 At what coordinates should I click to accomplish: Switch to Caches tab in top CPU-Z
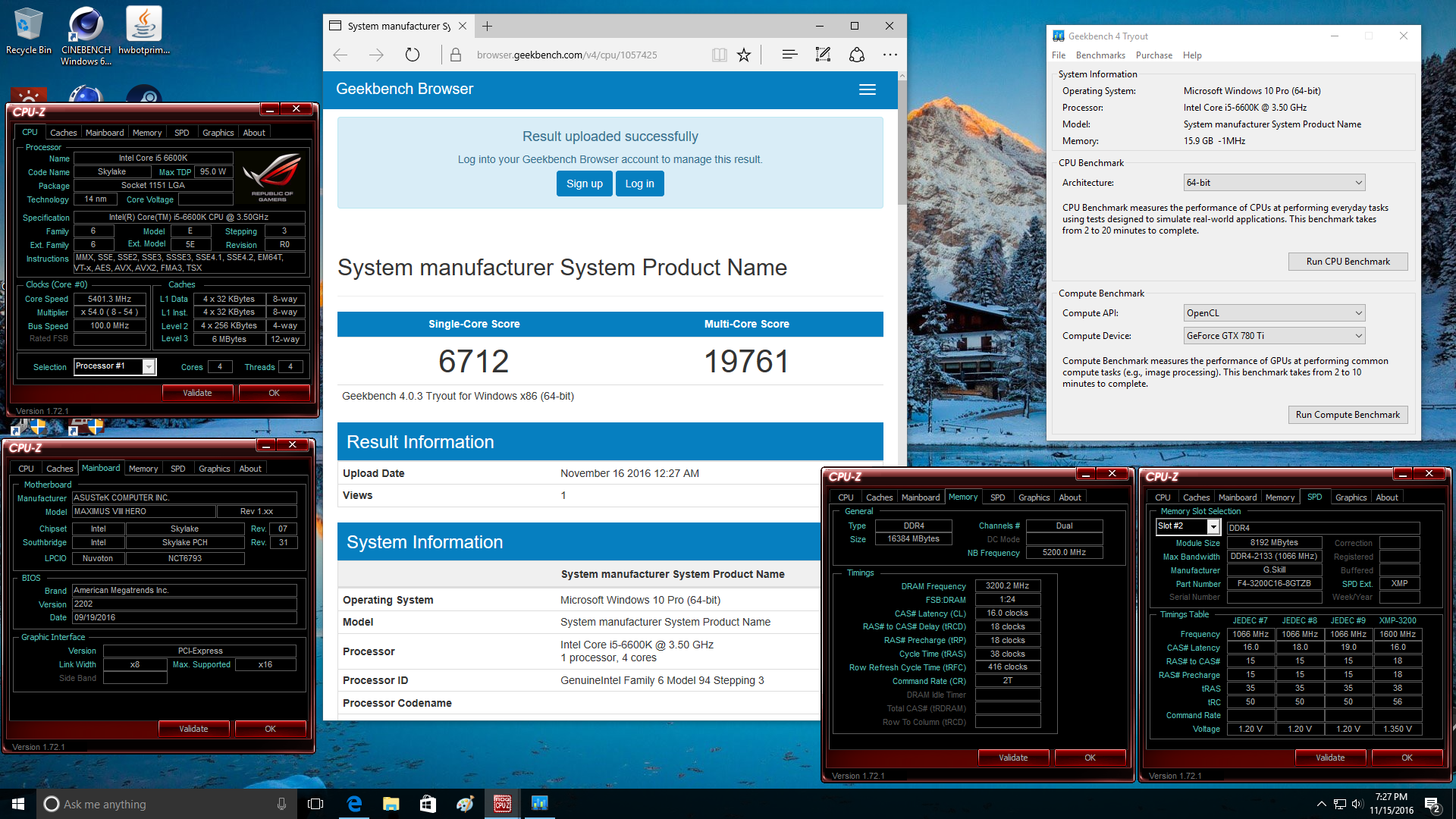63,133
